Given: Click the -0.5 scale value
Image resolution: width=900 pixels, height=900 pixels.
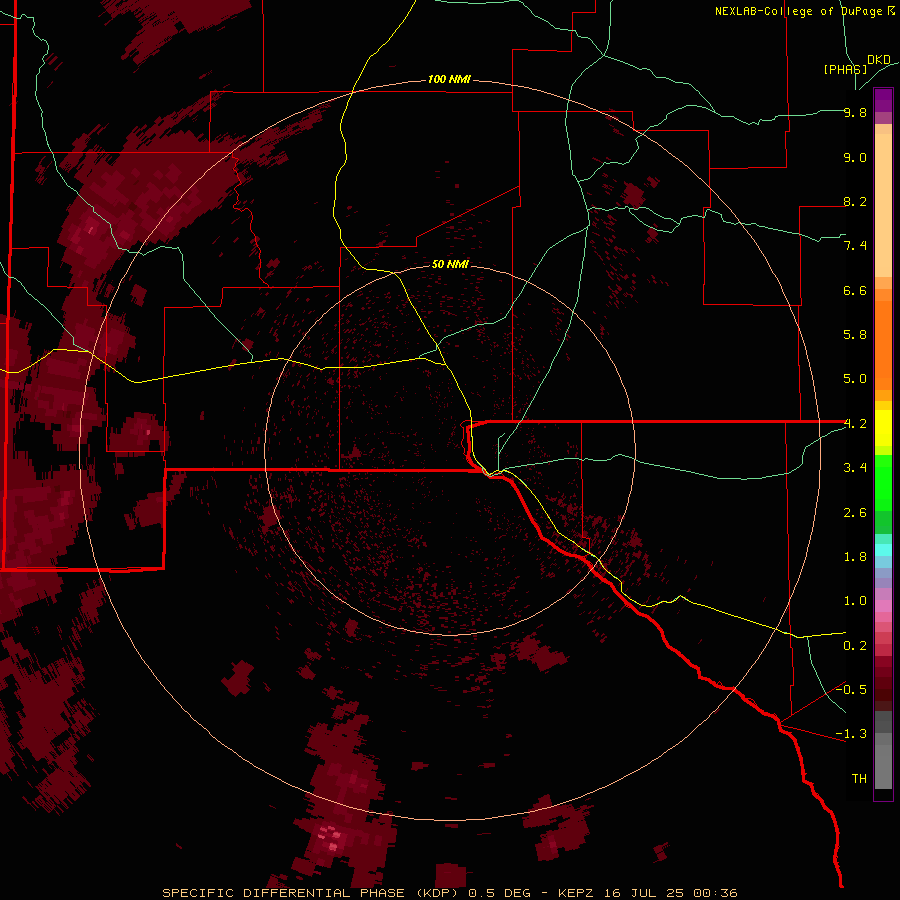Looking at the screenshot, I should click(x=851, y=689).
